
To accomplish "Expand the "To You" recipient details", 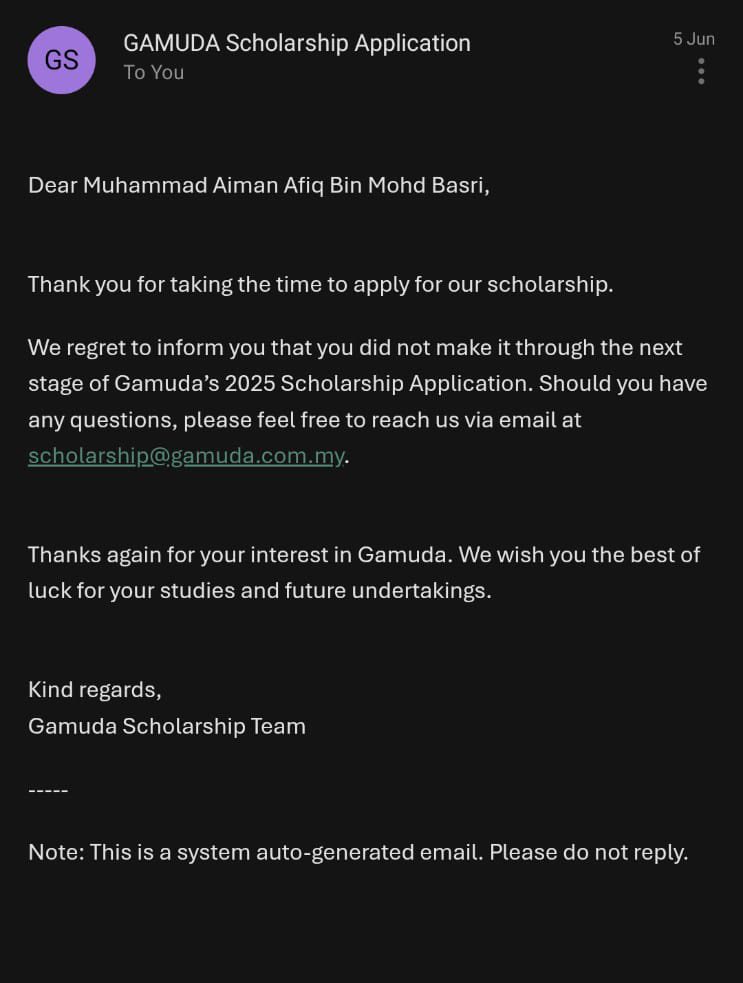I will click(154, 73).
